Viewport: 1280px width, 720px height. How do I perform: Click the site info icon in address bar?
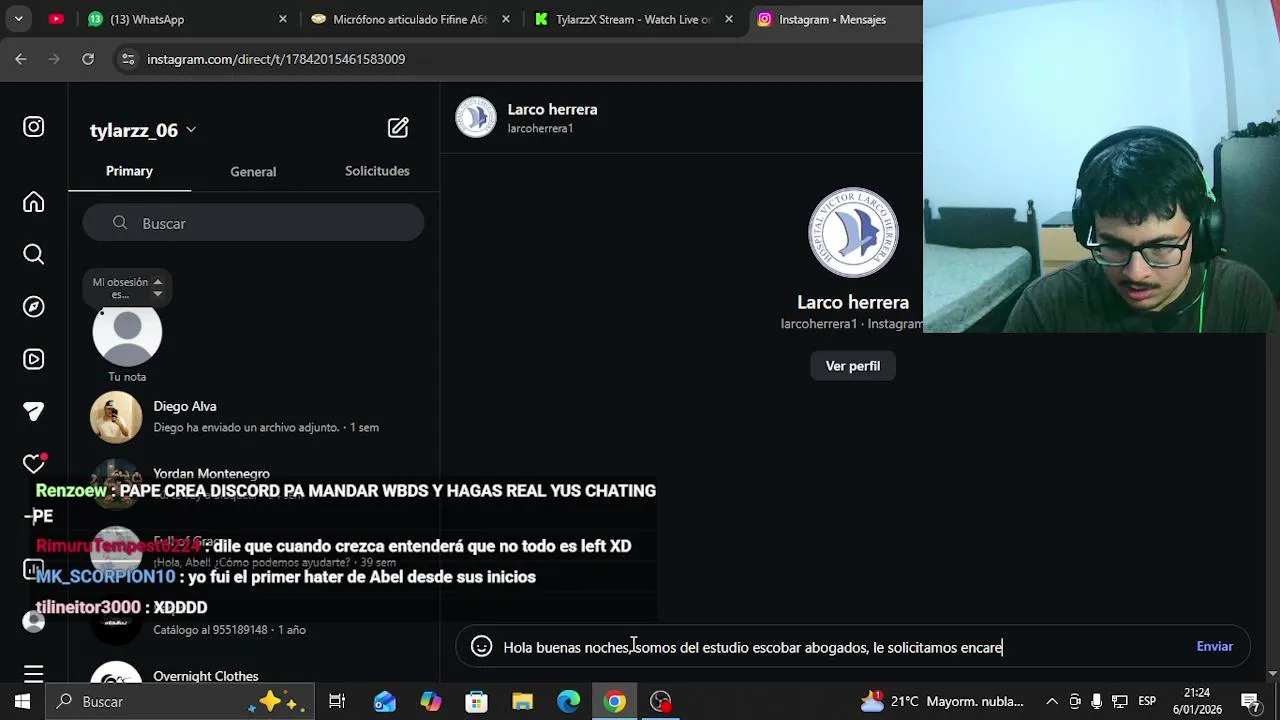pos(128,59)
